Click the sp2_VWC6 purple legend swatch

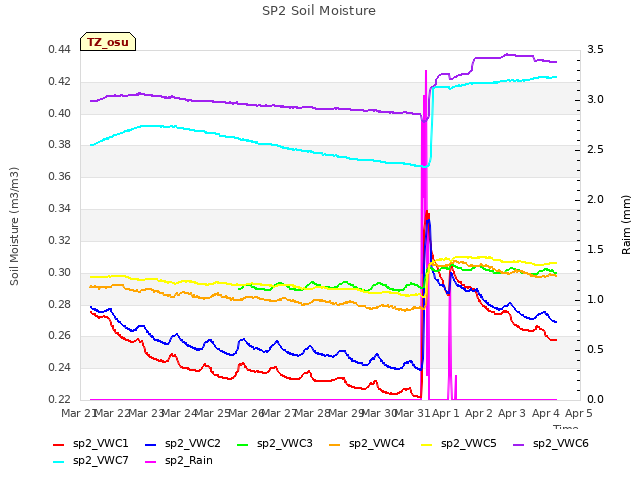519,444
